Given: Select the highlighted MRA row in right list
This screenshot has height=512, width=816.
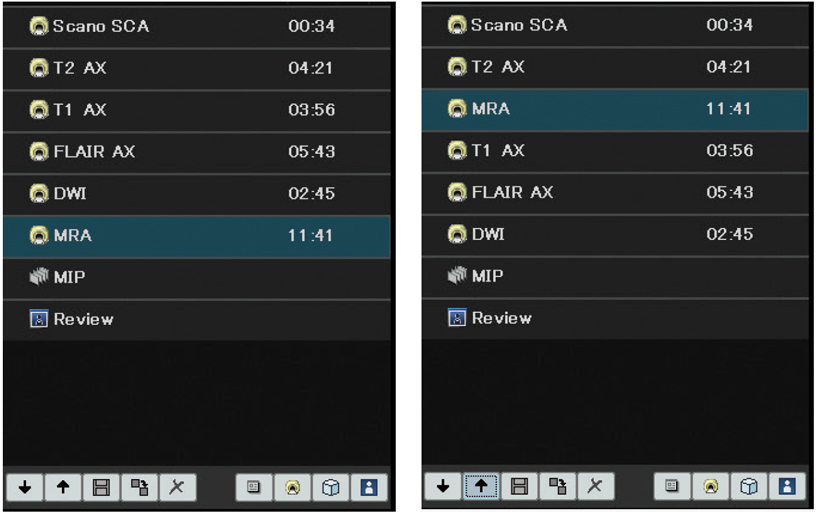Looking at the screenshot, I should [x=613, y=108].
